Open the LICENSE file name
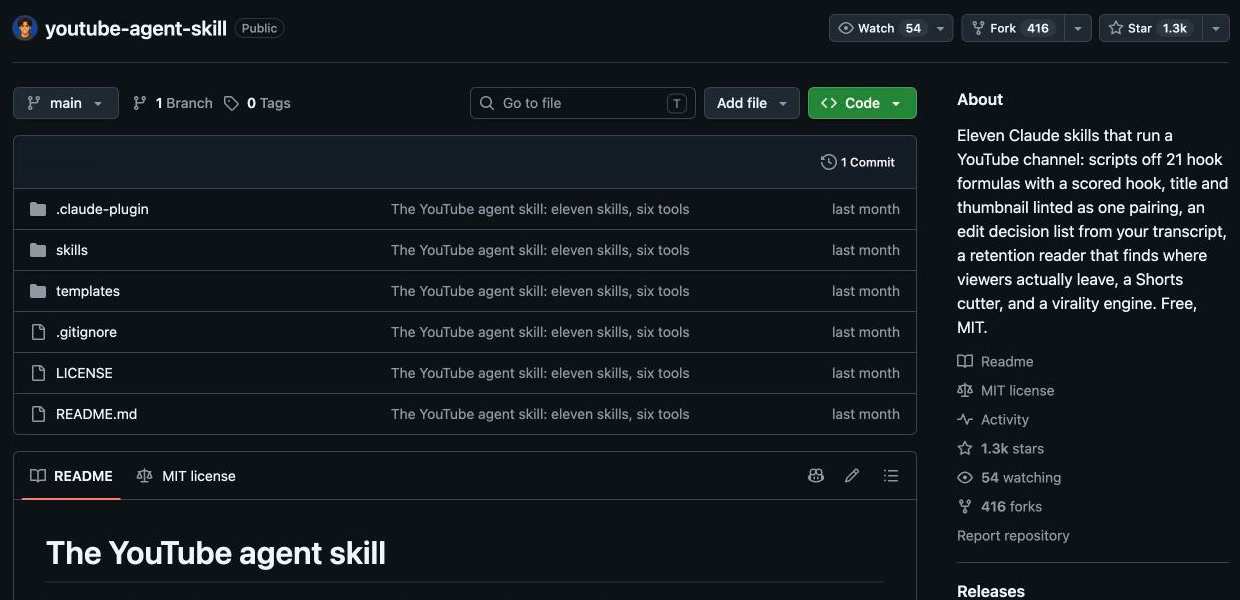The height and width of the screenshot is (600, 1240). click(84, 373)
